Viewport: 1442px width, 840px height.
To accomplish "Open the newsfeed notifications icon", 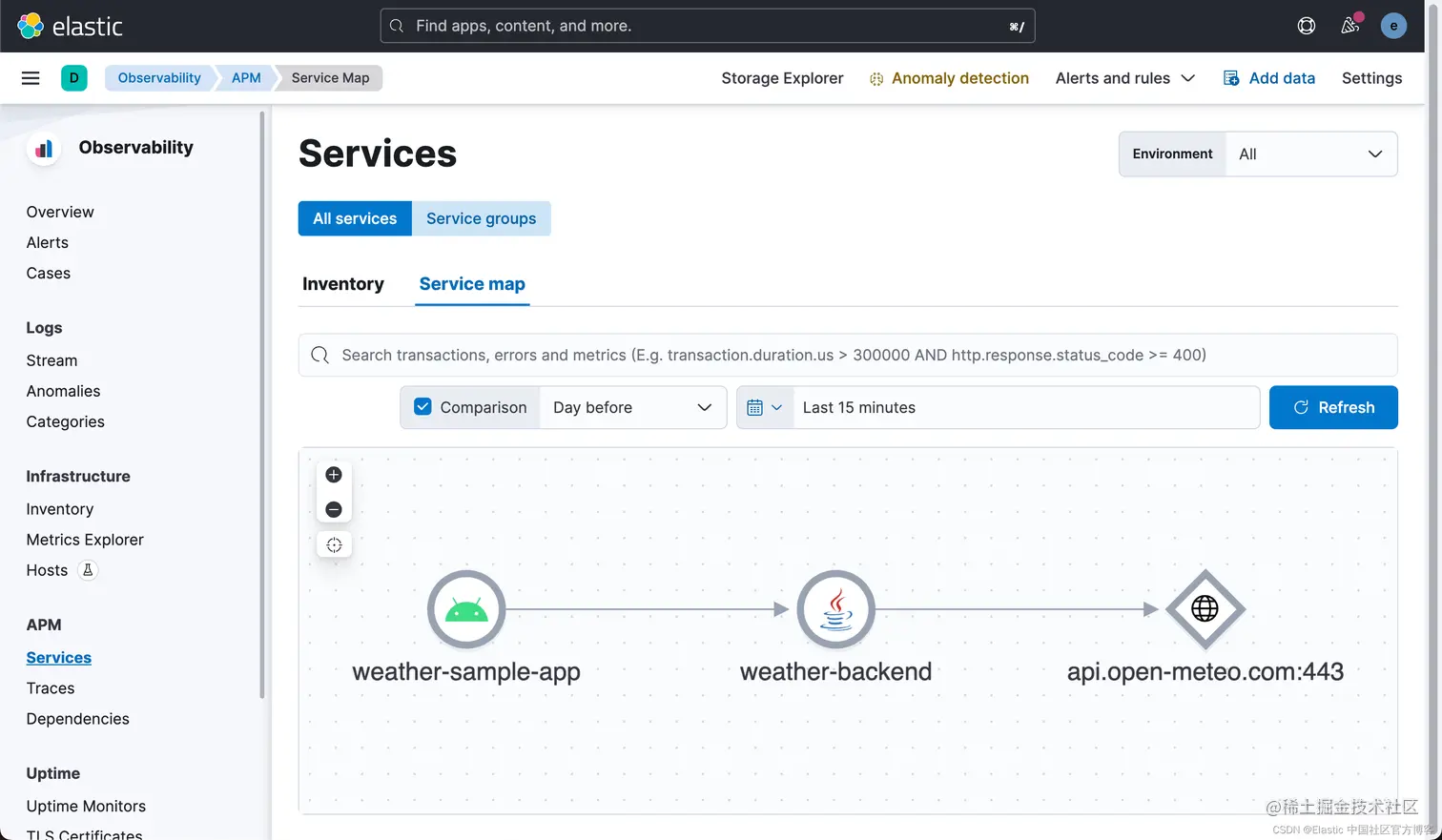I will click(x=1350, y=26).
